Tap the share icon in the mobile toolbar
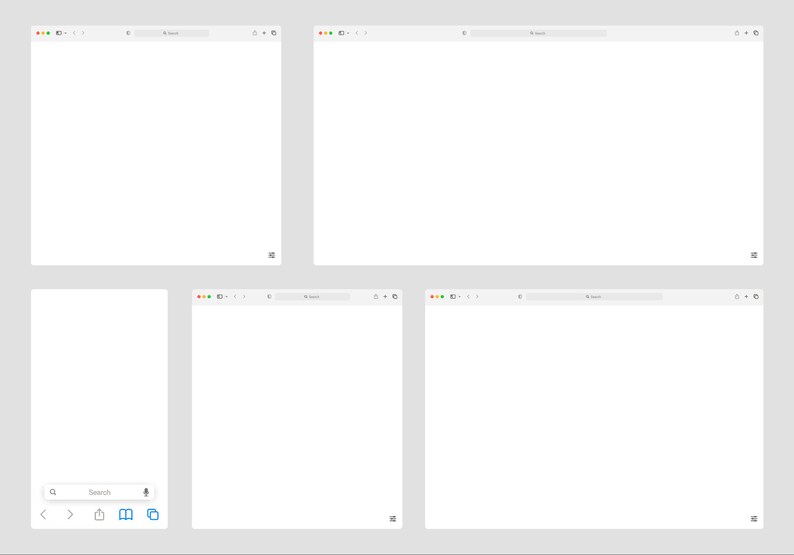The width and height of the screenshot is (794, 555). click(x=99, y=514)
